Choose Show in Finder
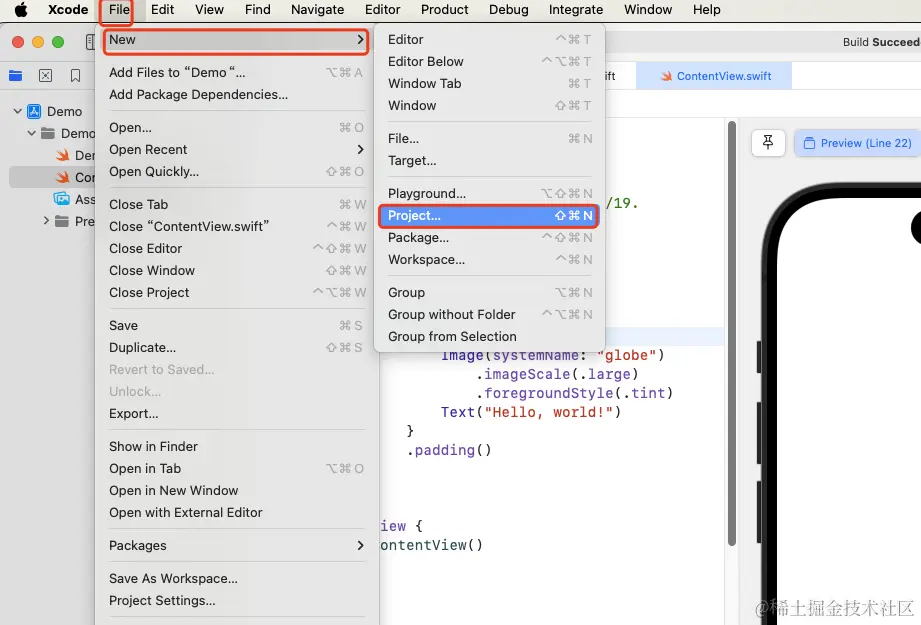The height and width of the screenshot is (625, 921). tap(236, 446)
